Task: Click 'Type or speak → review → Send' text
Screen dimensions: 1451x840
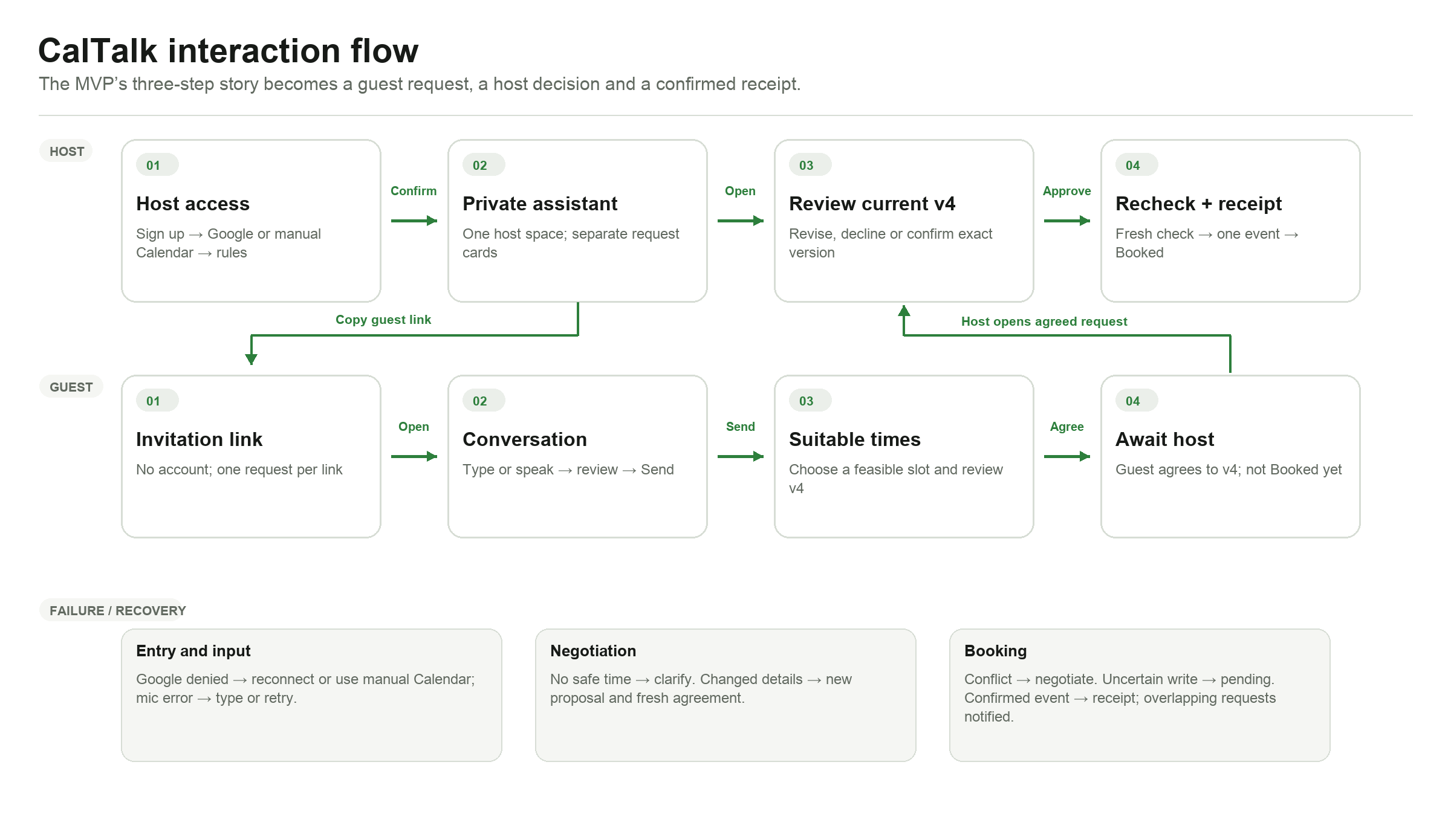Action: coord(568,470)
